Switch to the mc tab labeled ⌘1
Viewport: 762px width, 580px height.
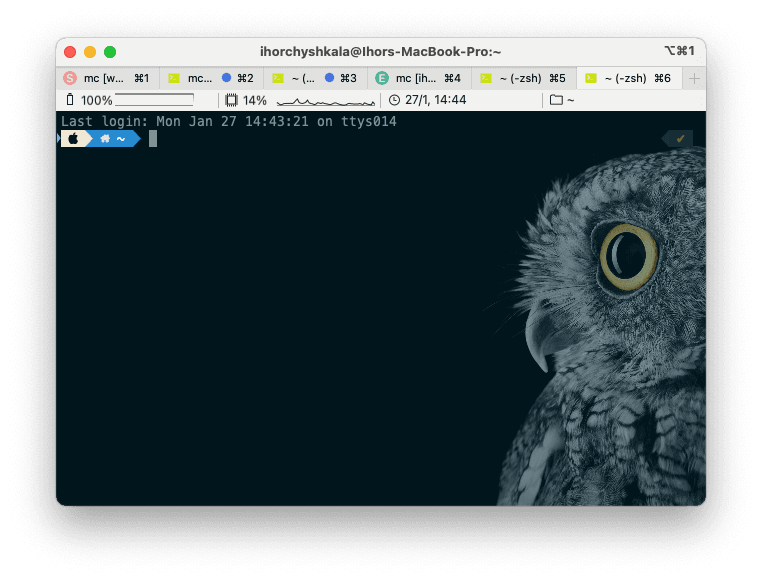108,78
